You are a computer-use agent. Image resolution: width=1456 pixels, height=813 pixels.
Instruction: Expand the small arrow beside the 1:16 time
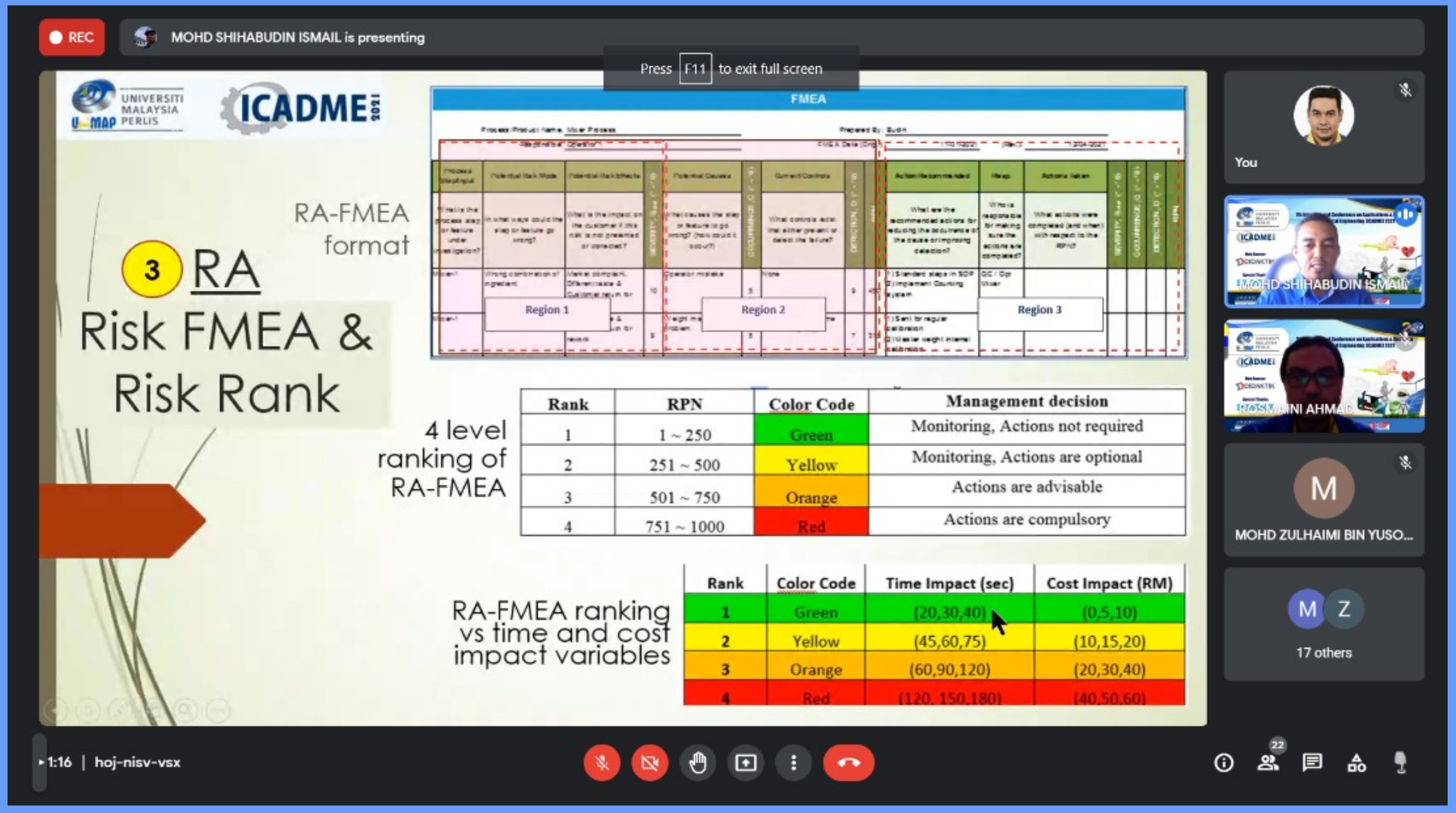click(41, 762)
